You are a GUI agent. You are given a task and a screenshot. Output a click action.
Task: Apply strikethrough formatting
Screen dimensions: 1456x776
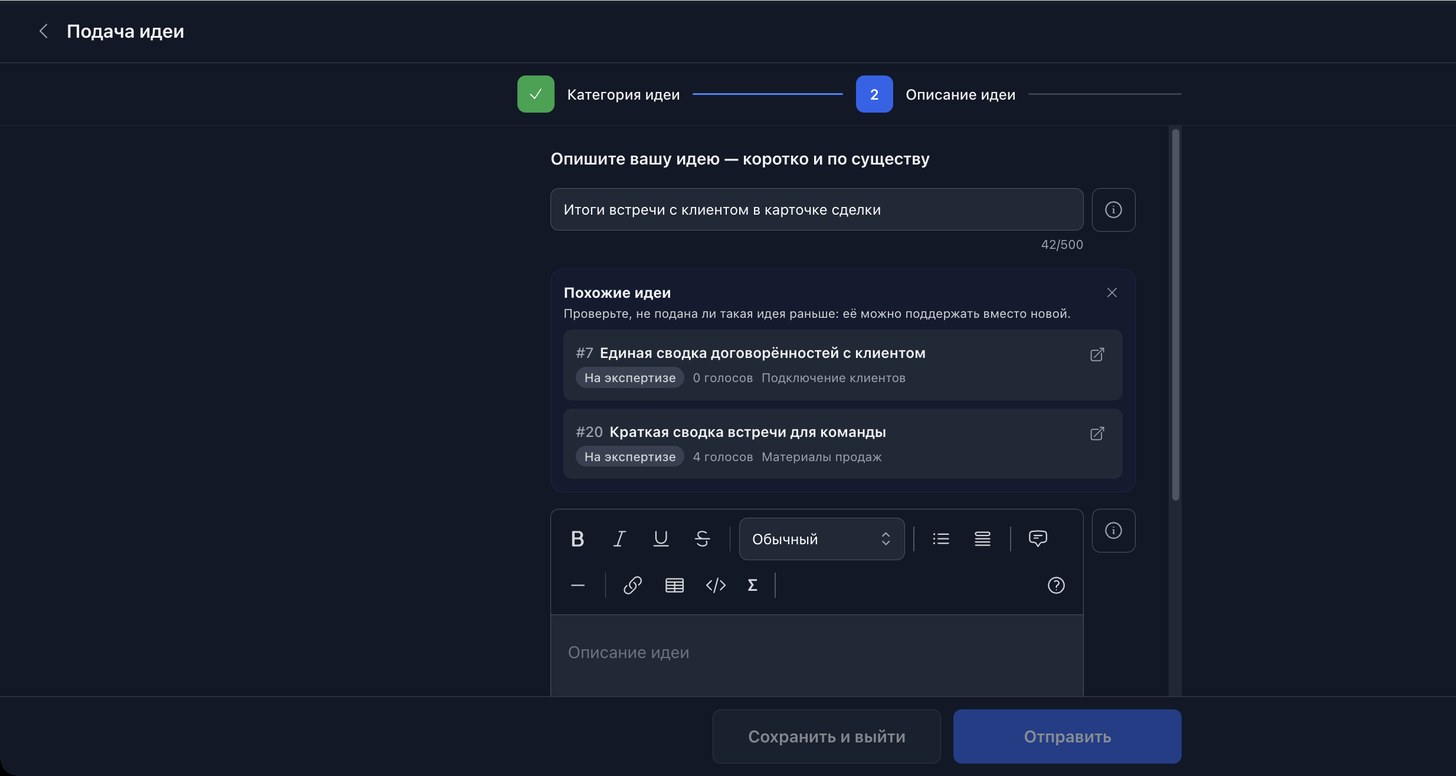point(702,539)
